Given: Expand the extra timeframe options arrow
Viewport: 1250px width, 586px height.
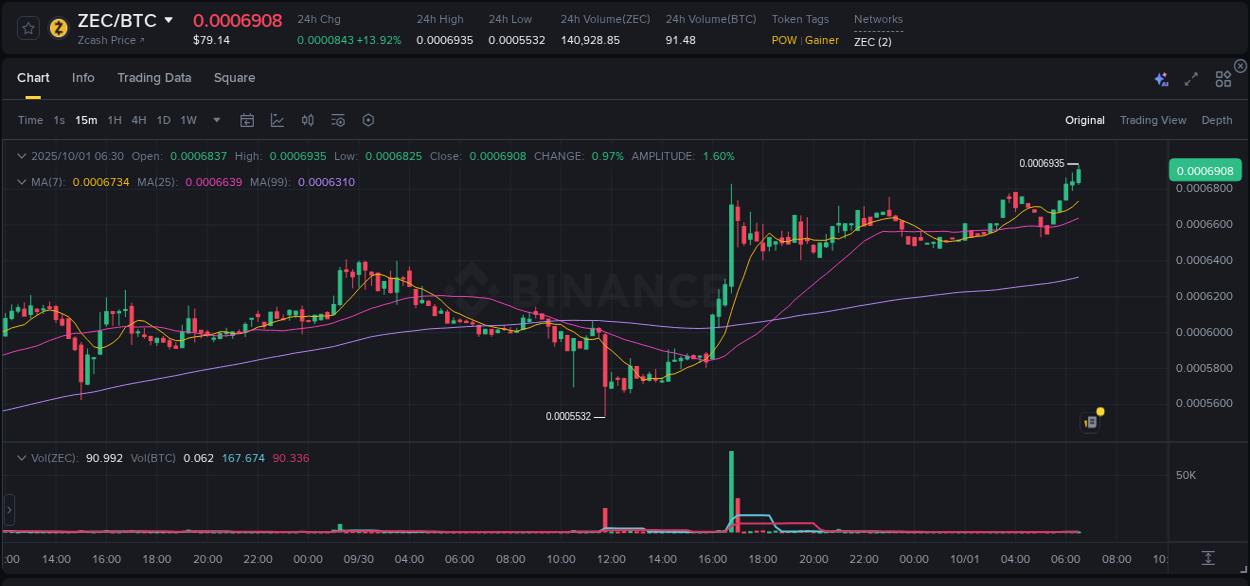Looking at the screenshot, I should [216, 120].
